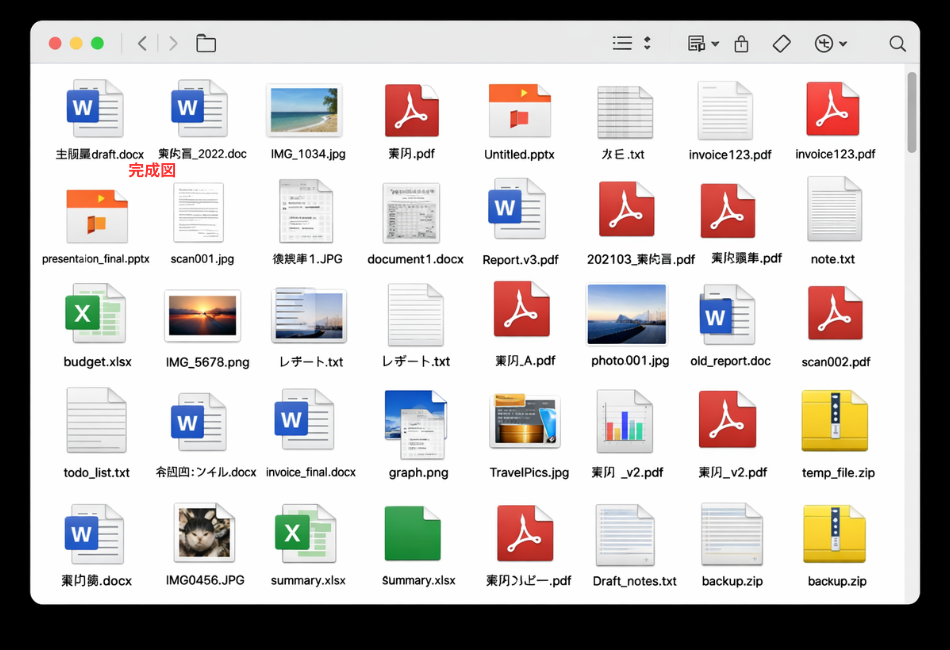Select the budget.xlsx Excel file
This screenshot has height=650, width=950.
coord(96,315)
